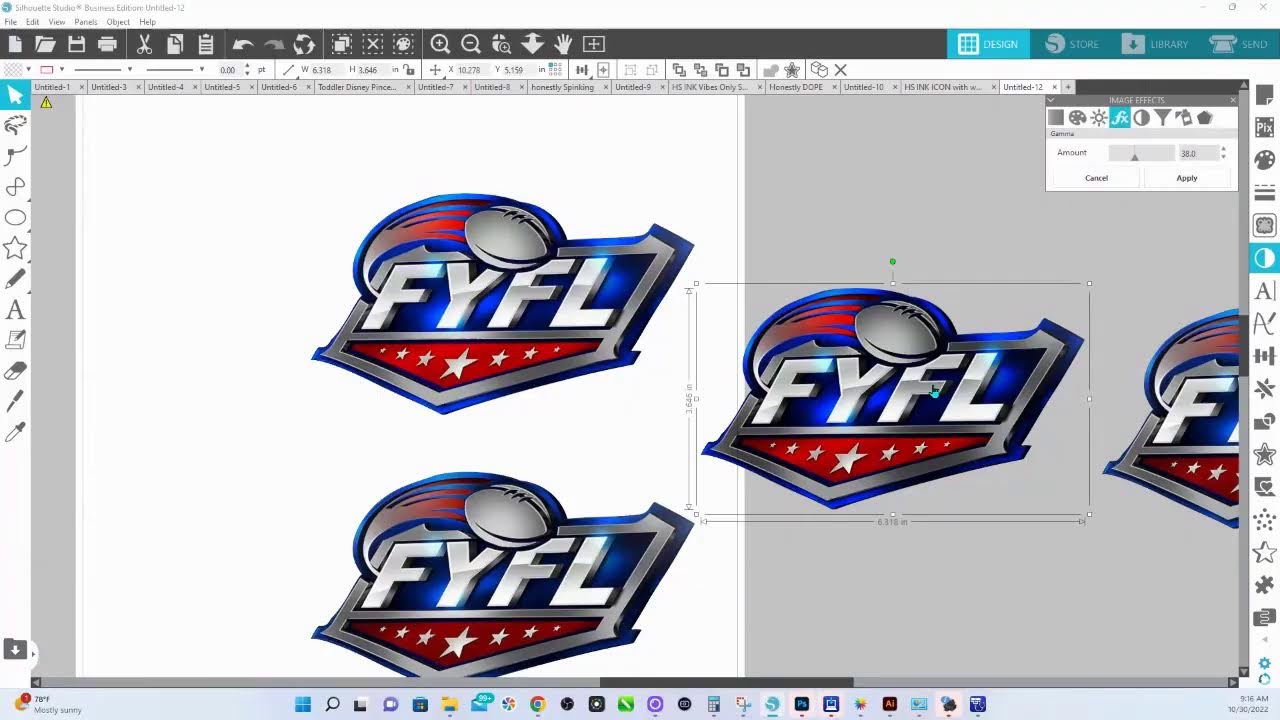Open the File menu
The height and width of the screenshot is (720, 1280).
tap(10, 22)
